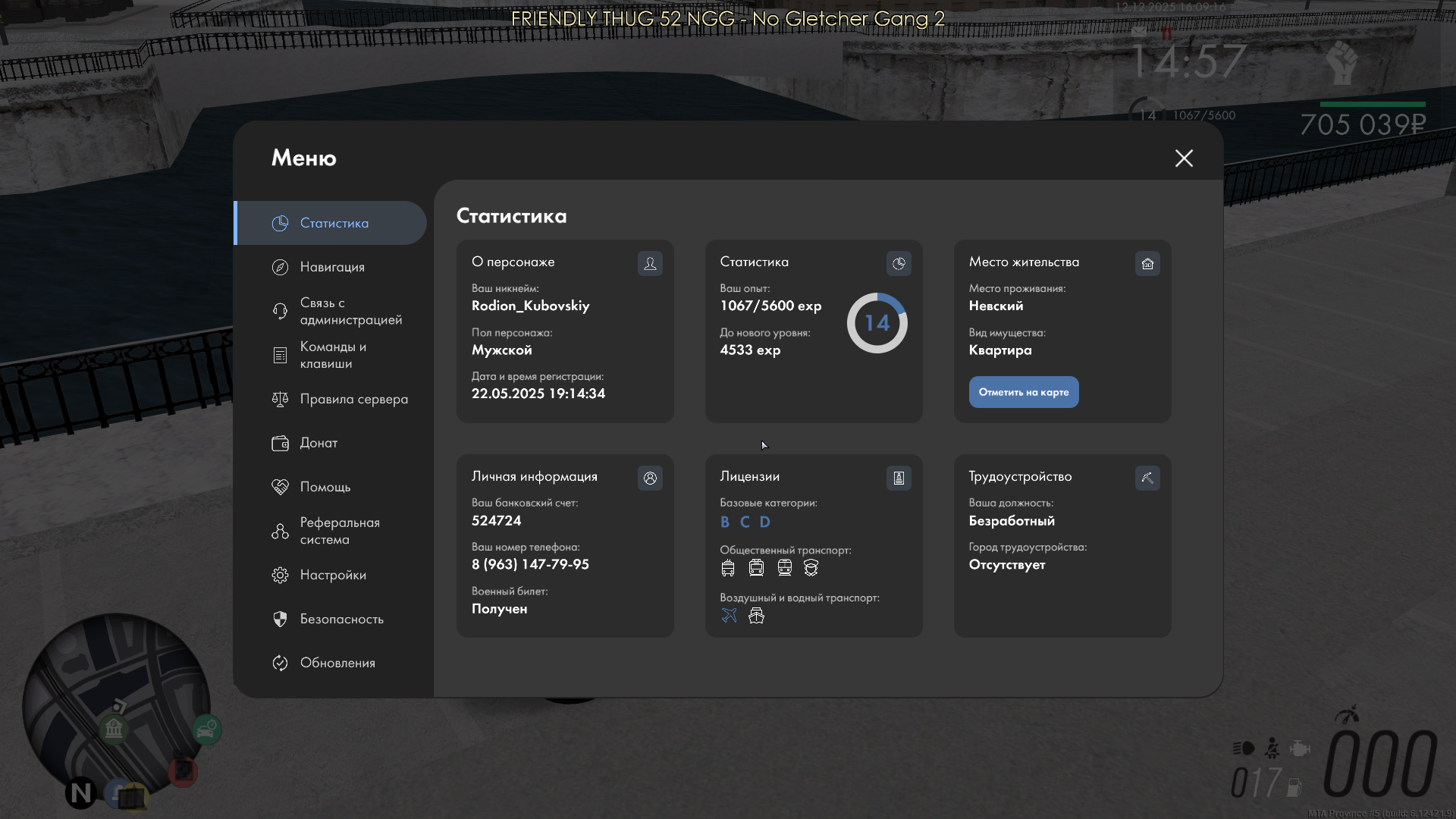Click the pie chart icon in Статистика card
This screenshot has width=1456, height=819.
[x=899, y=263]
